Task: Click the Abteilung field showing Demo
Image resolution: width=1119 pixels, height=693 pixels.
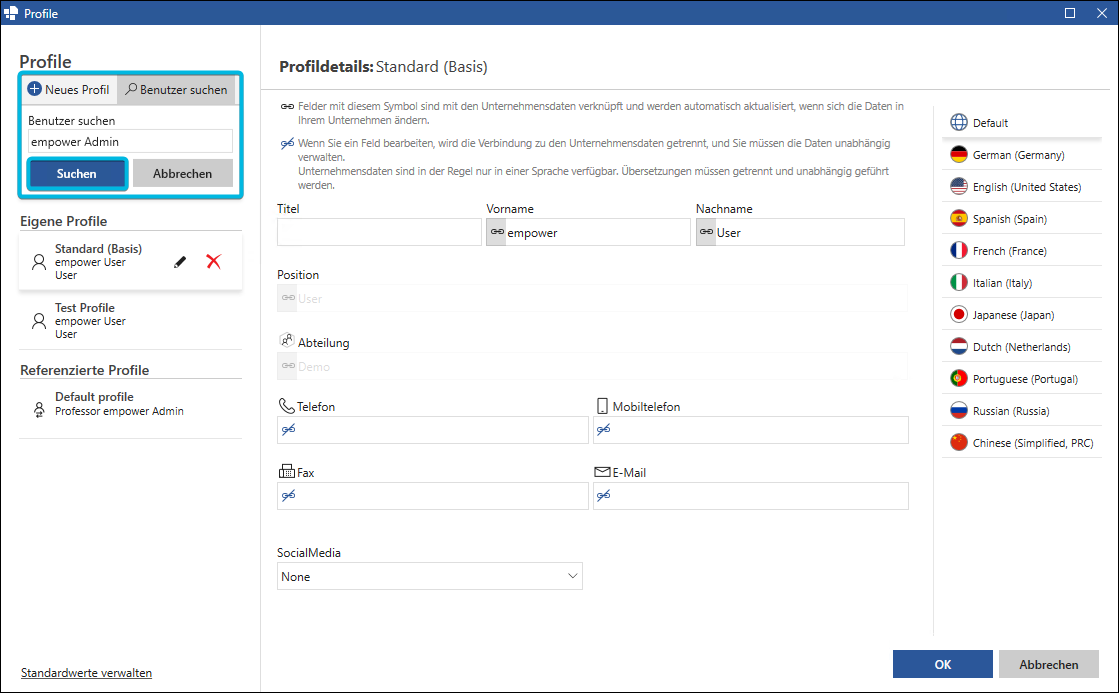Action: 592,366
